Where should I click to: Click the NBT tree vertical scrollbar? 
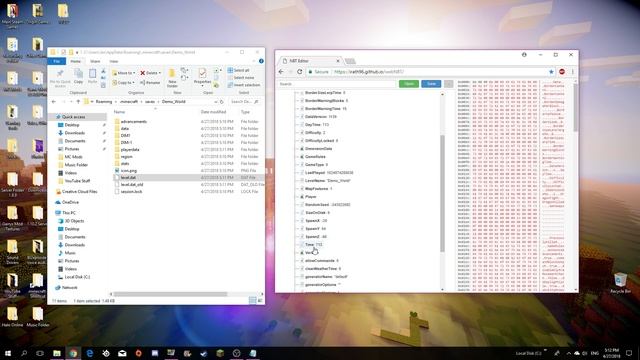click(442, 193)
